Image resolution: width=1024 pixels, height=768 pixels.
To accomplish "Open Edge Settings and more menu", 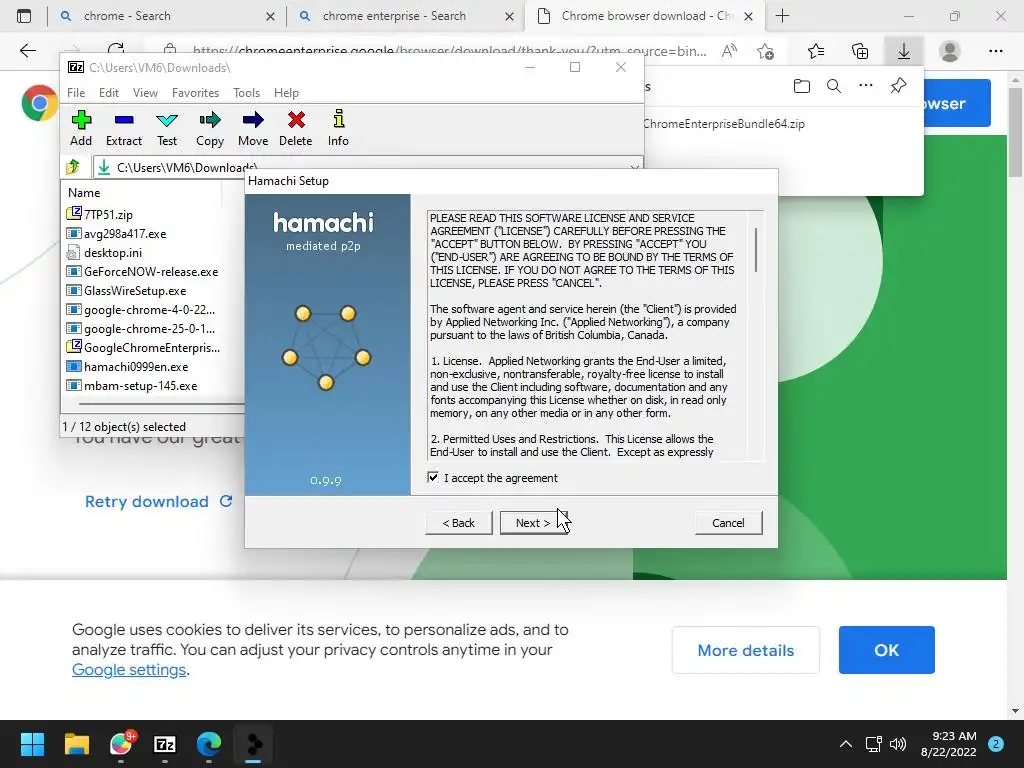I will [996, 51].
